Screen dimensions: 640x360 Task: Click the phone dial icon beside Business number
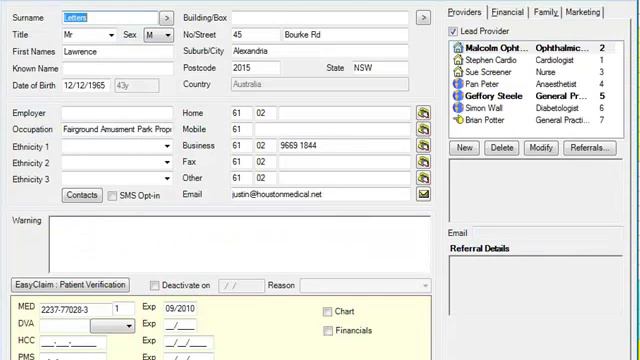click(423, 146)
